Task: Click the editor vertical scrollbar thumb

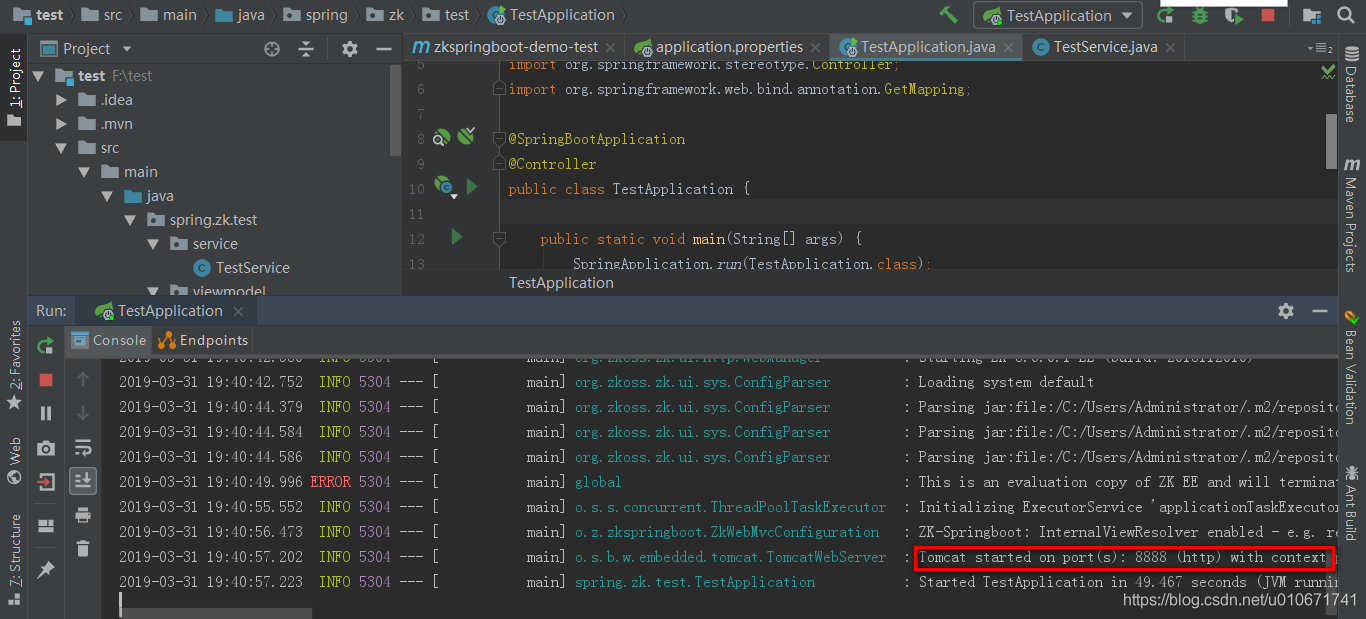Action: coord(1331,141)
